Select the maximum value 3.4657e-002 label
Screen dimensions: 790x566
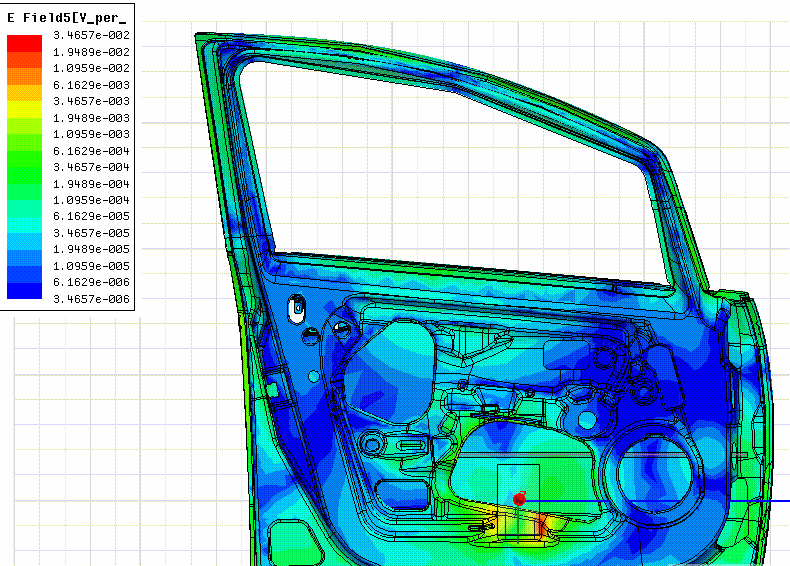(91, 35)
